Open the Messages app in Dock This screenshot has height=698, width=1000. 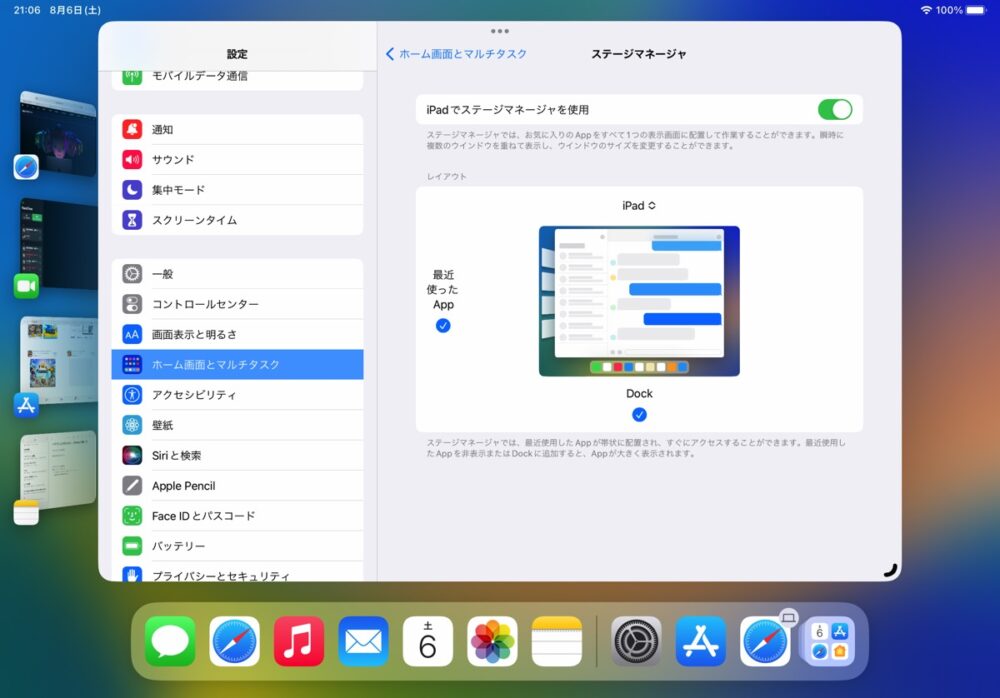(x=170, y=641)
